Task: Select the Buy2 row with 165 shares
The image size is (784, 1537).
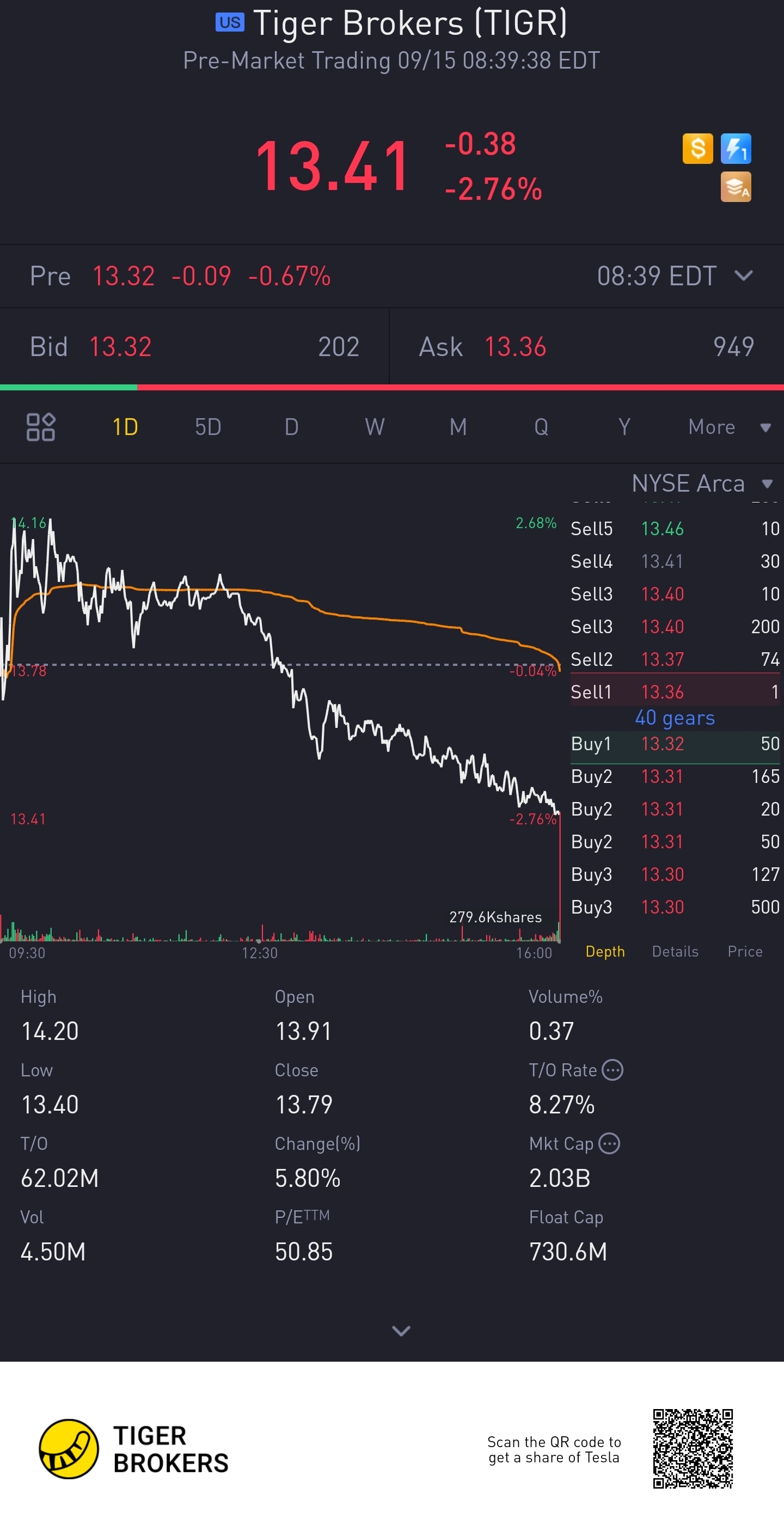Action: (675, 776)
